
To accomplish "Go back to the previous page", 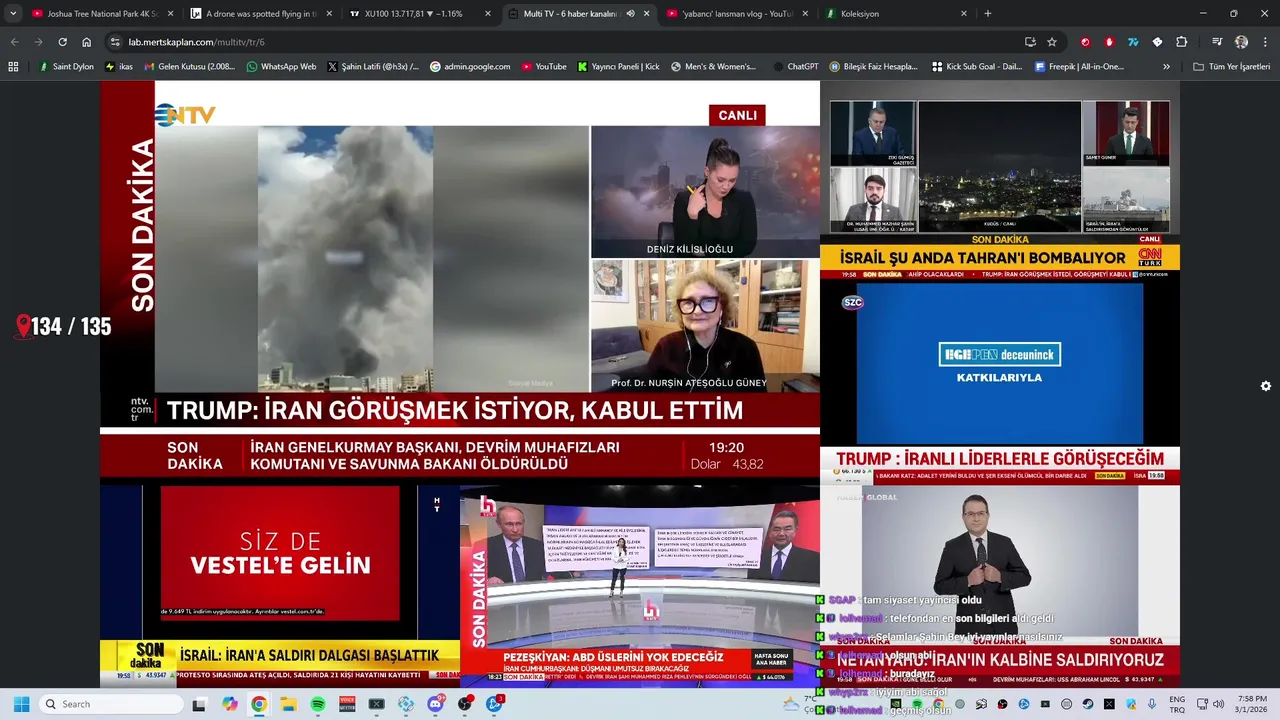I will click(x=14, y=42).
